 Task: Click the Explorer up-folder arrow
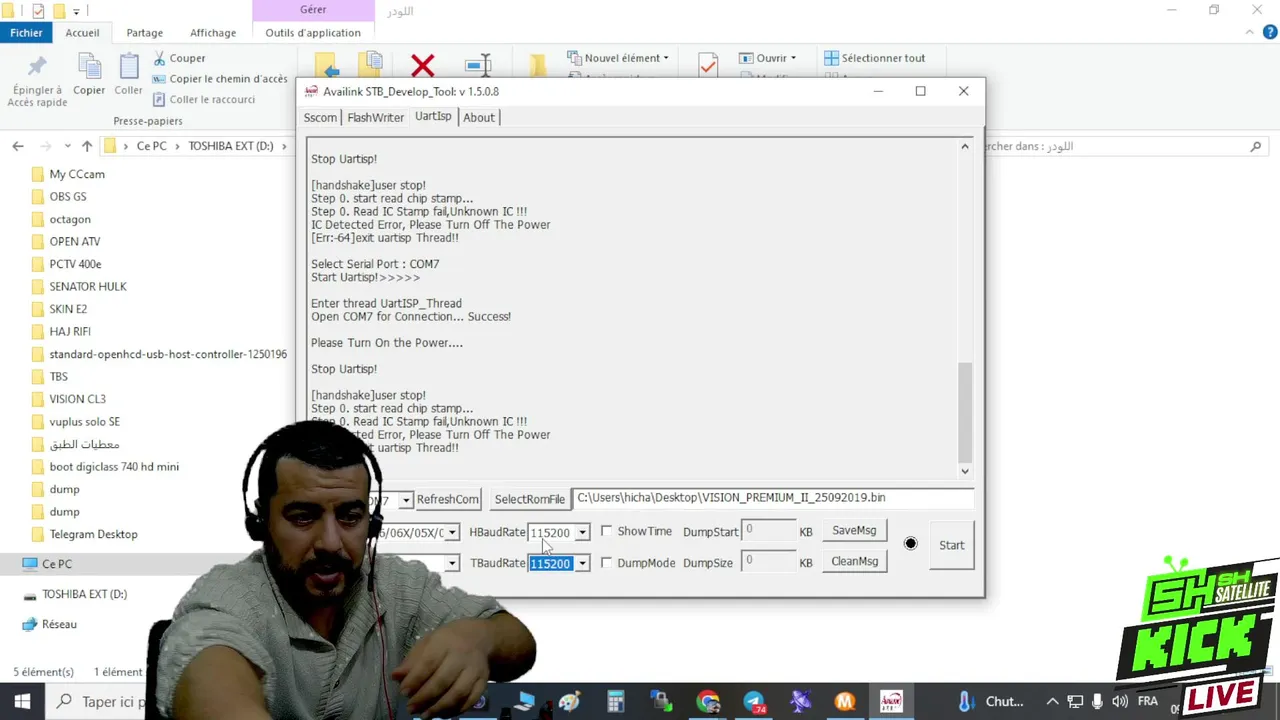pos(87,146)
